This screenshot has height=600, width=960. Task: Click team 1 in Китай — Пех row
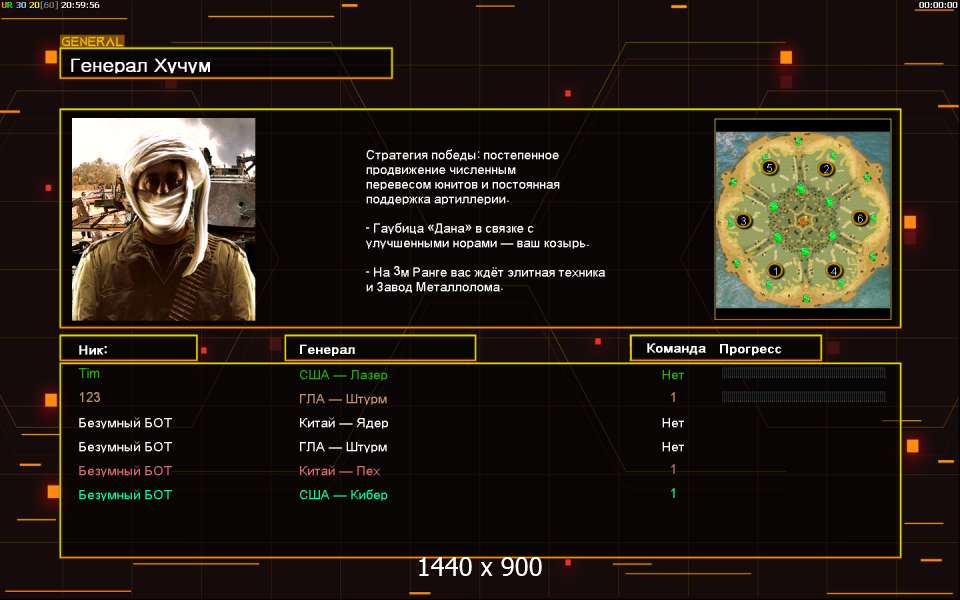673,470
